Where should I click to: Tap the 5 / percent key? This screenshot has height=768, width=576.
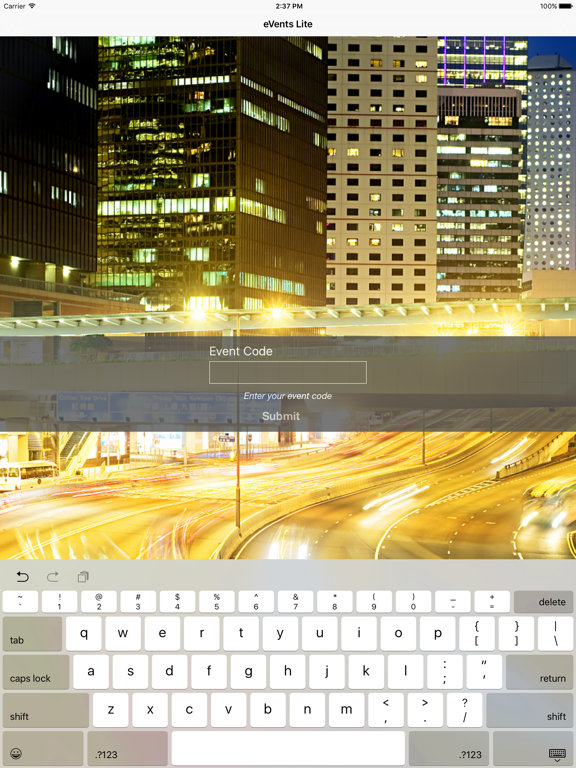217,601
